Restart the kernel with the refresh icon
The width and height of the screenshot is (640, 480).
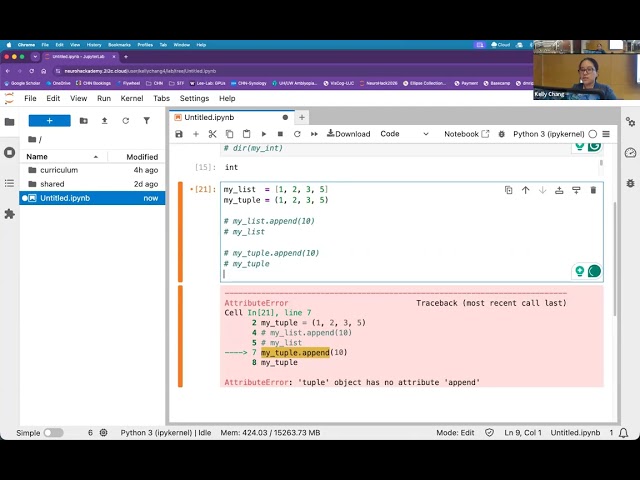(x=297, y=134)
